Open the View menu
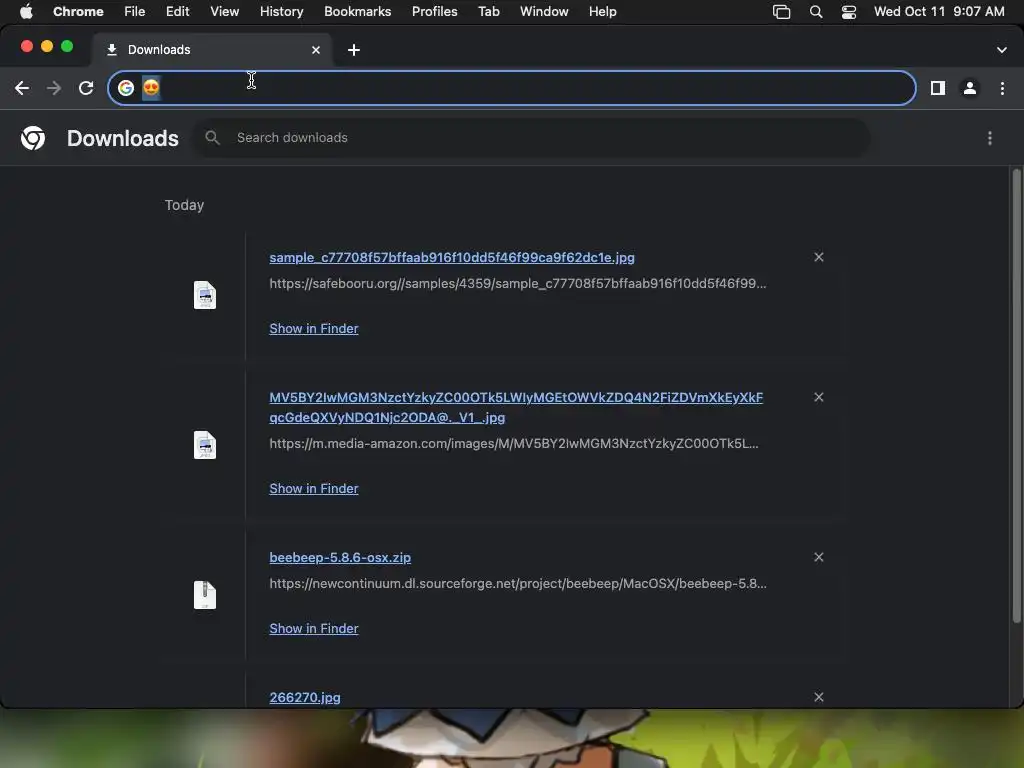 click(x=225, y=12)
